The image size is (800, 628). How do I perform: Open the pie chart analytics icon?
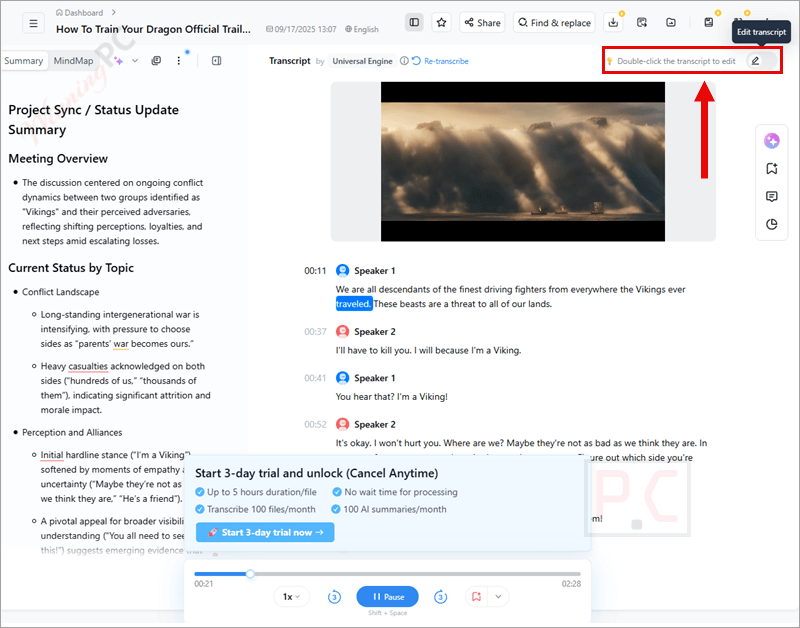point(771,224)
